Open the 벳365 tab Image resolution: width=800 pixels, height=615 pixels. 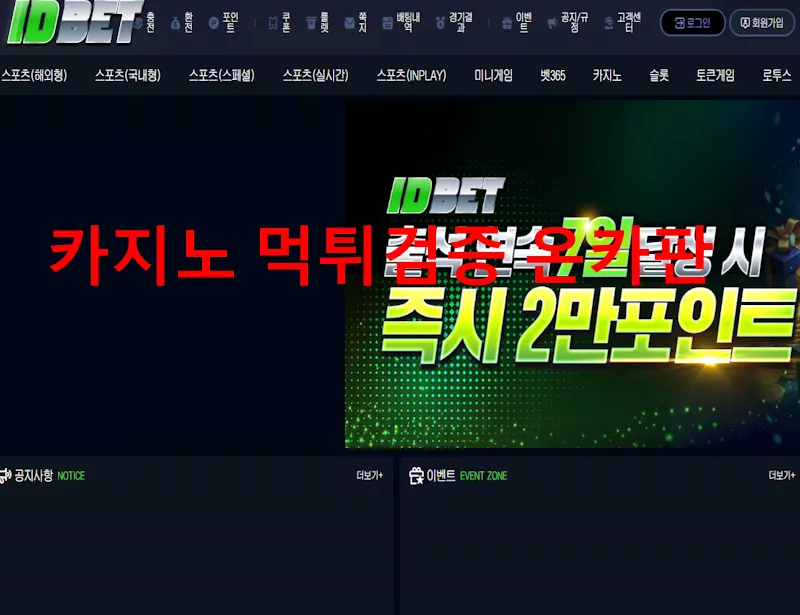coord(553,76)
